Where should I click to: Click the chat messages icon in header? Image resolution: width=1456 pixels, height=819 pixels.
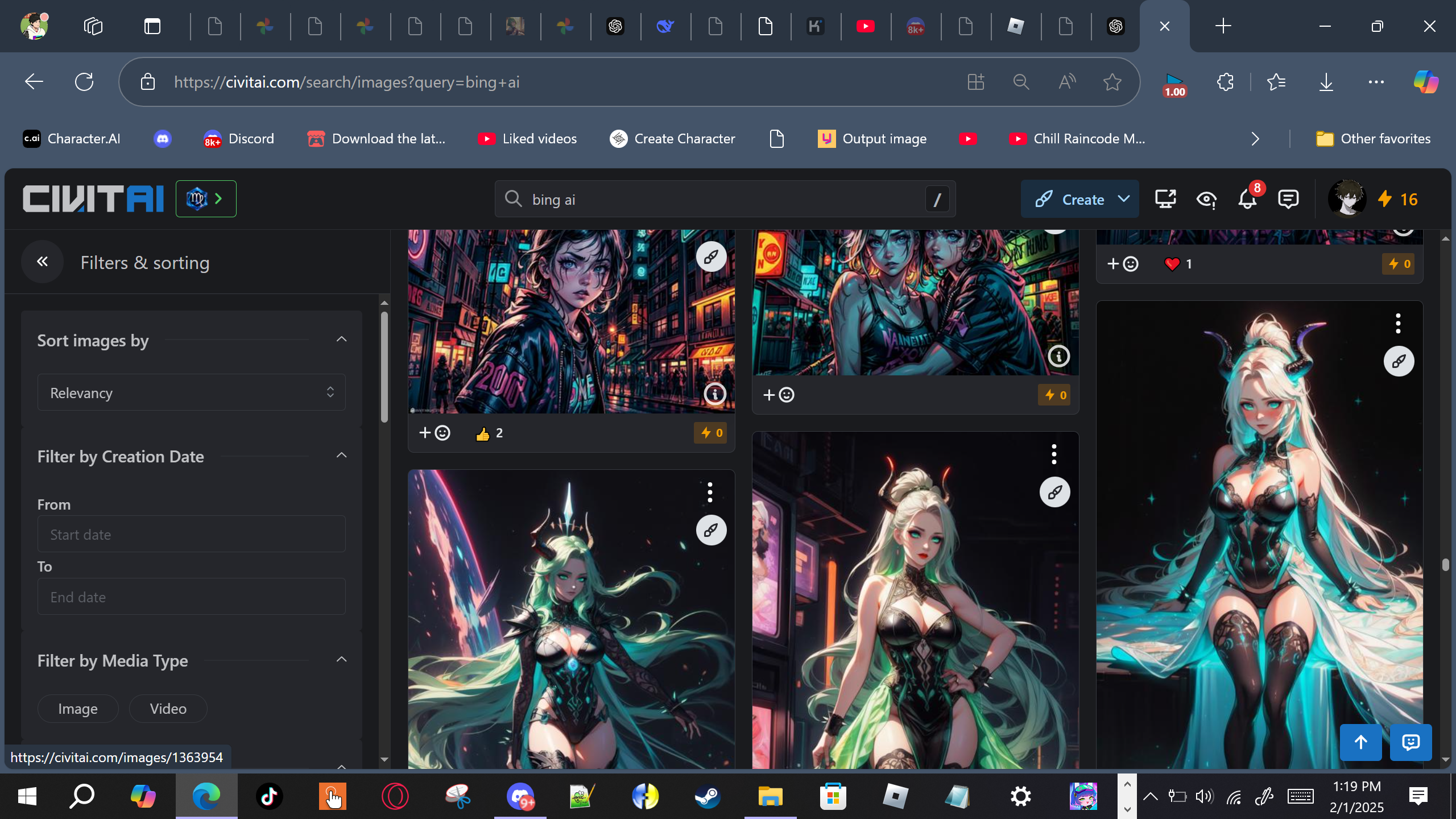click(x=1288, y=200)
